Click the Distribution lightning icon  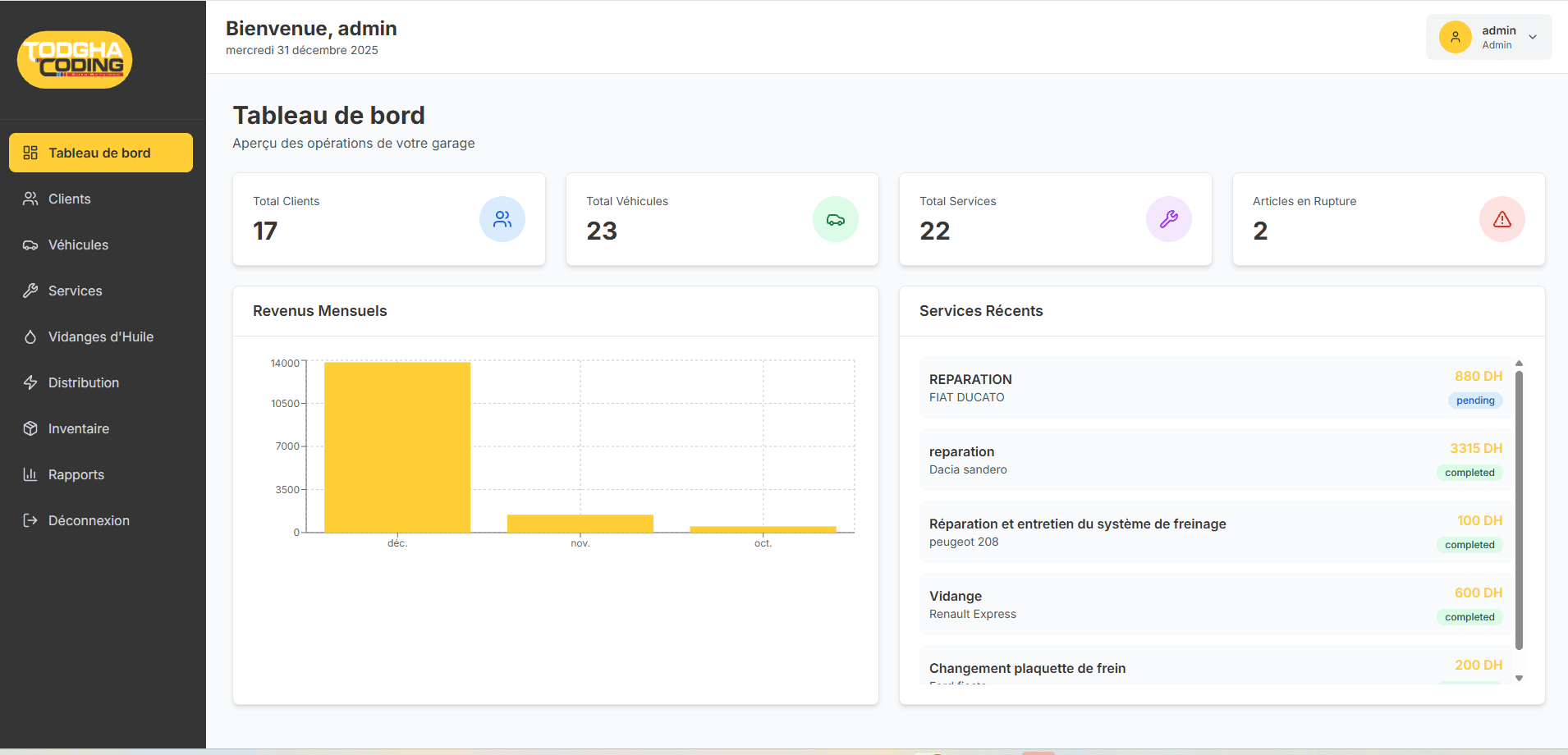tap(30, 382)
